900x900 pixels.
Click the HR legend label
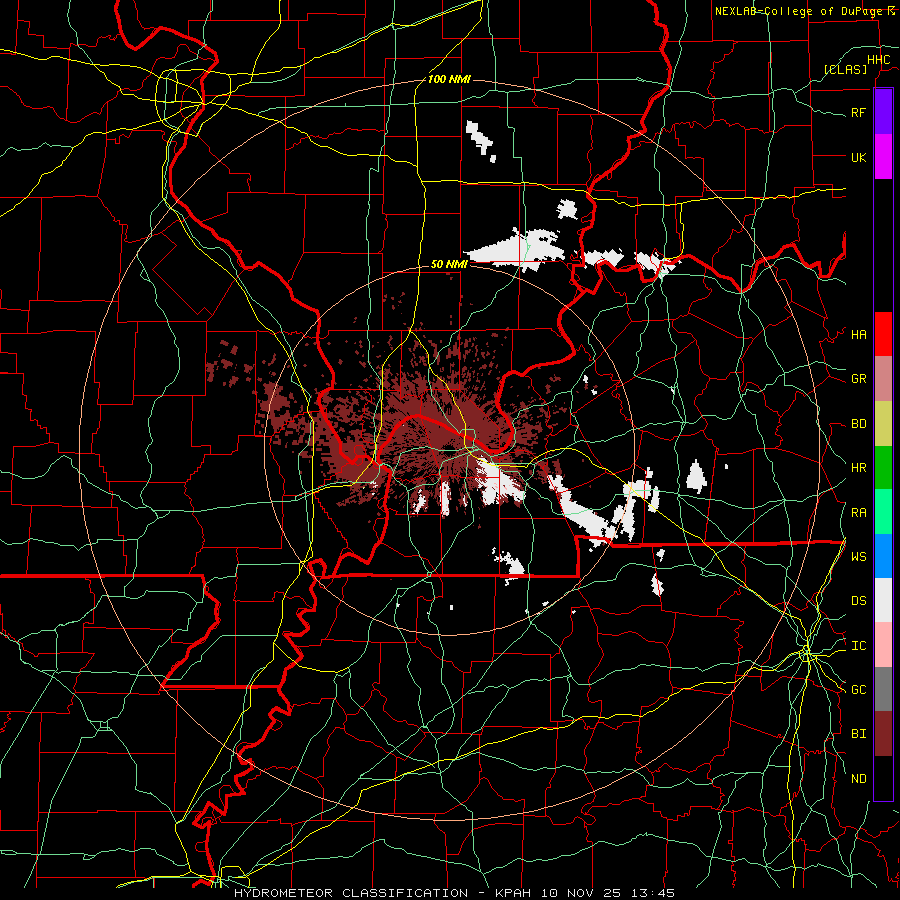tap(858, 468)
